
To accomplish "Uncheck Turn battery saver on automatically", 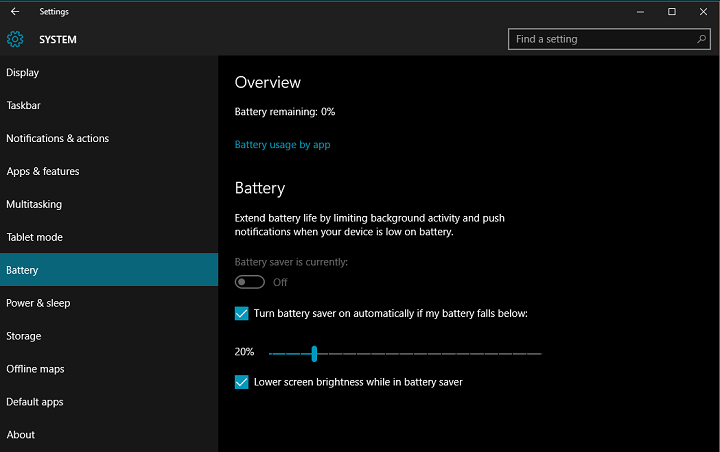I will [x=242, y=313].
